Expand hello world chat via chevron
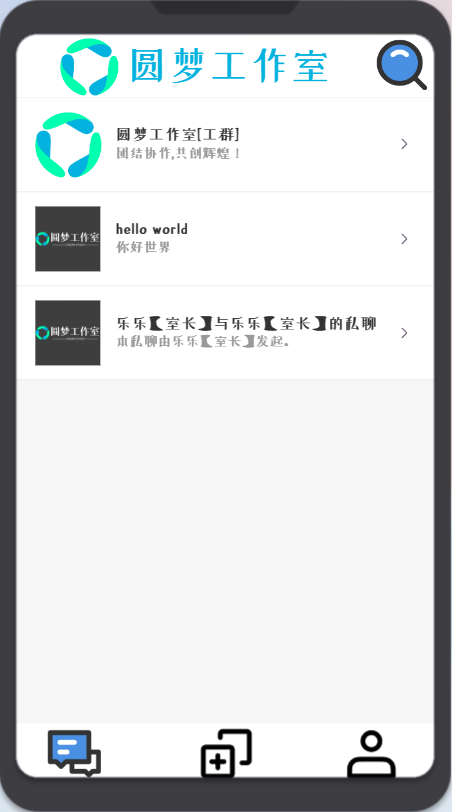452x812 pixels. [404, 239]
